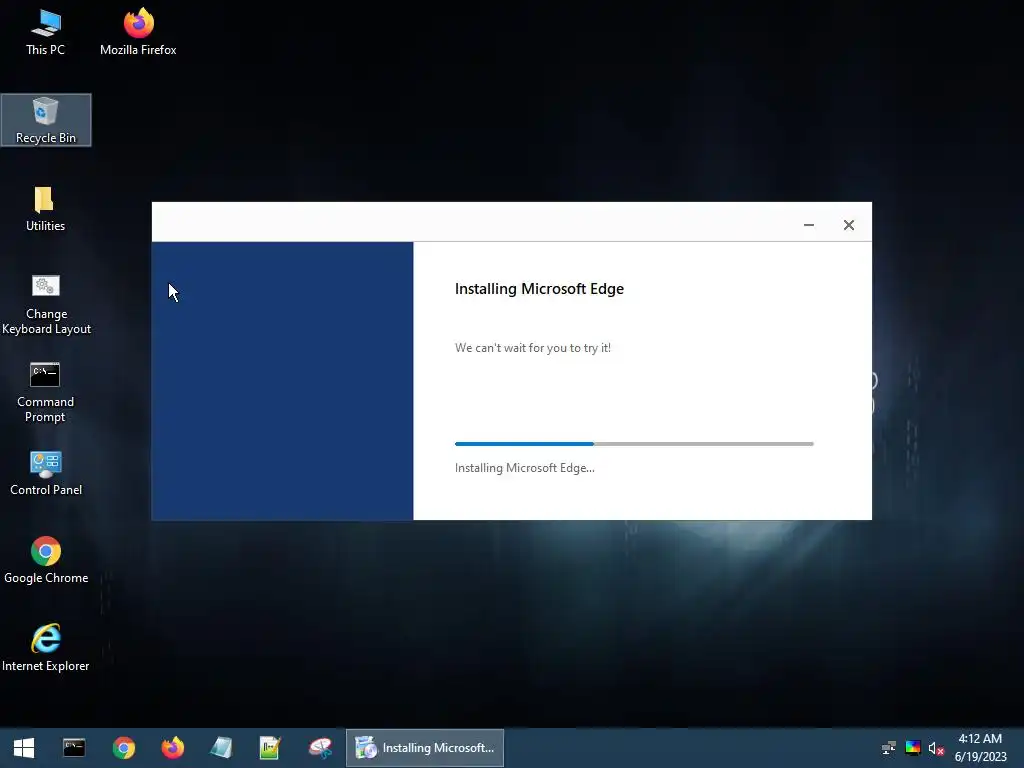Select the Google Chrome desktop shortcut
This screenshot has height=768, width=1024.
46,560
